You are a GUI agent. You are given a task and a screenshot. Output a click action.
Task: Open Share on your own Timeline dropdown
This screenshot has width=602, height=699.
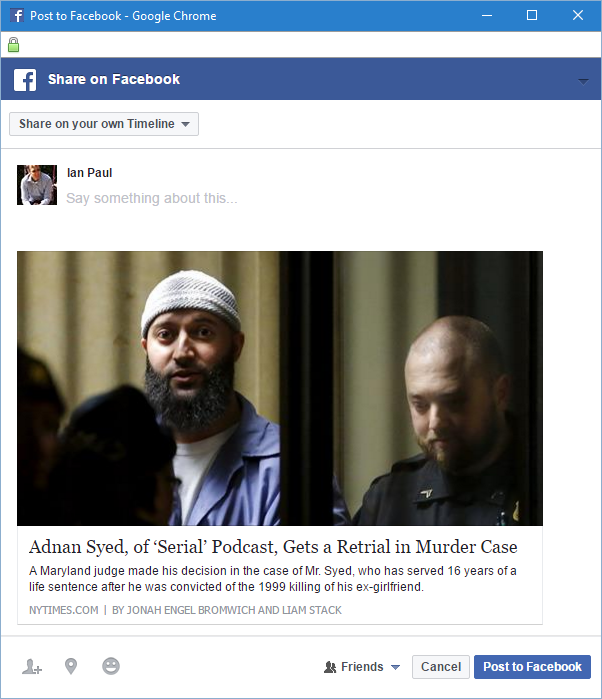(104, 124)
